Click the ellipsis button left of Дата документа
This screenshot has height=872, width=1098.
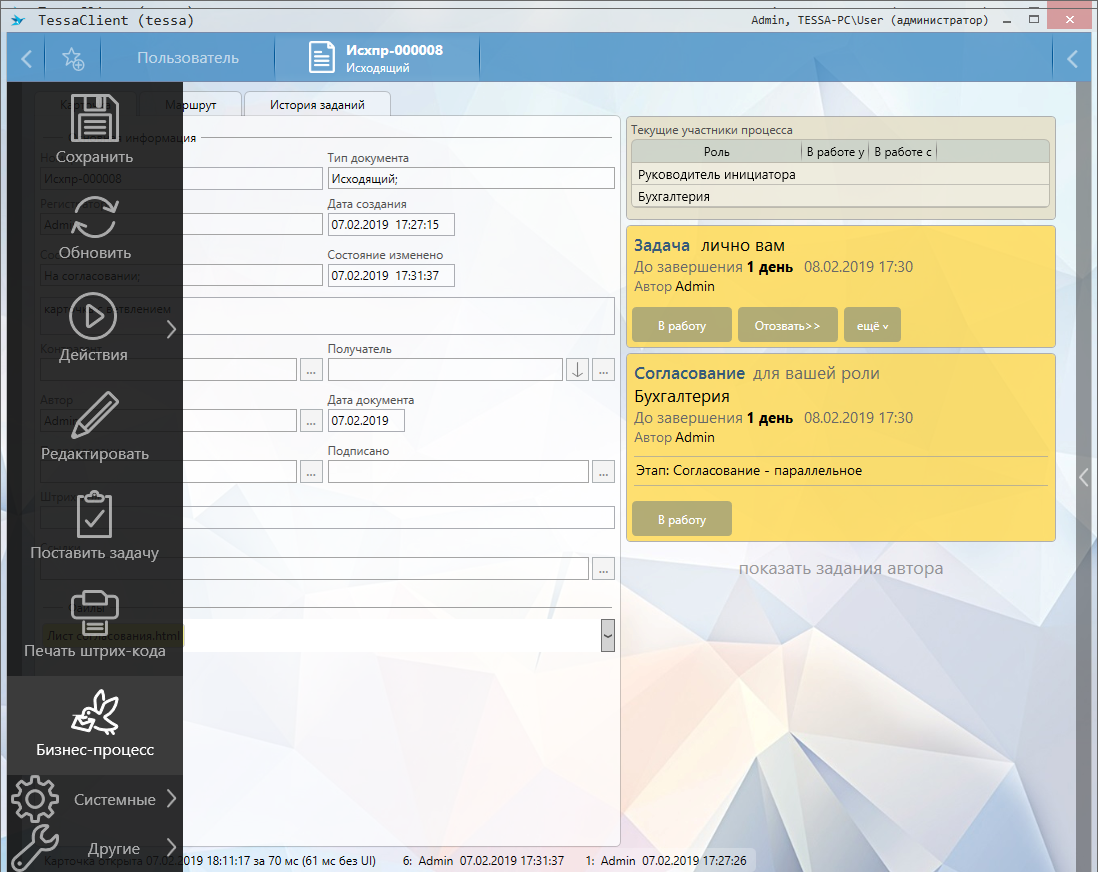311,420
